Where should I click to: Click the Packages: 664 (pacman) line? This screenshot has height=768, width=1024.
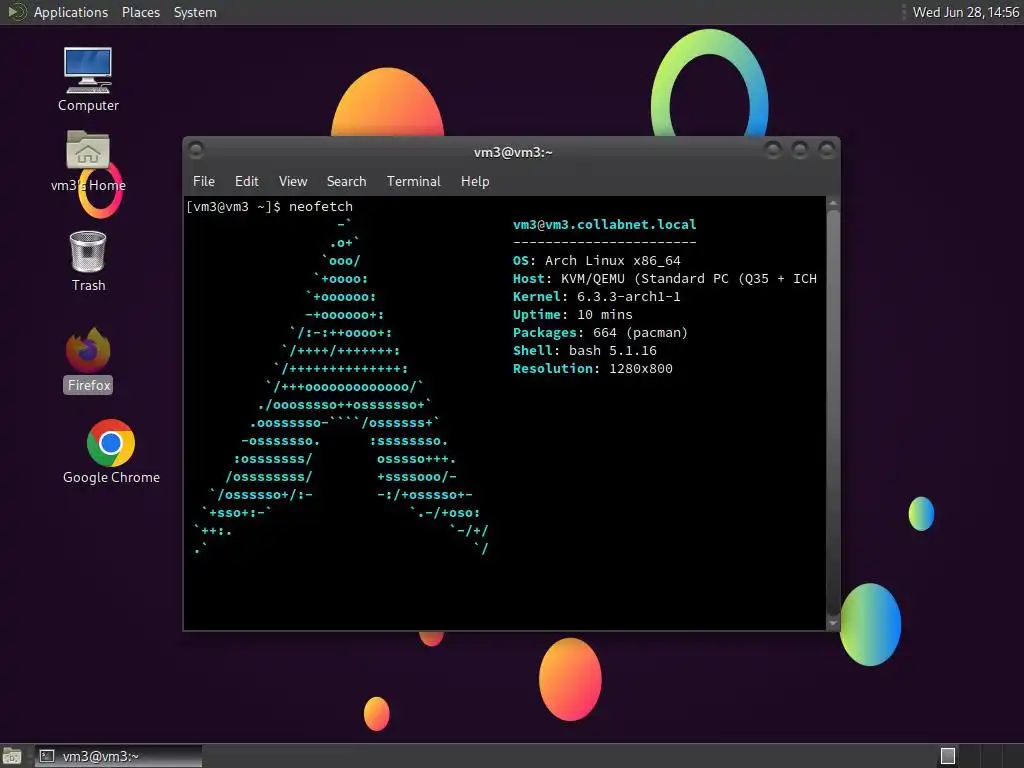coord(600,332)
